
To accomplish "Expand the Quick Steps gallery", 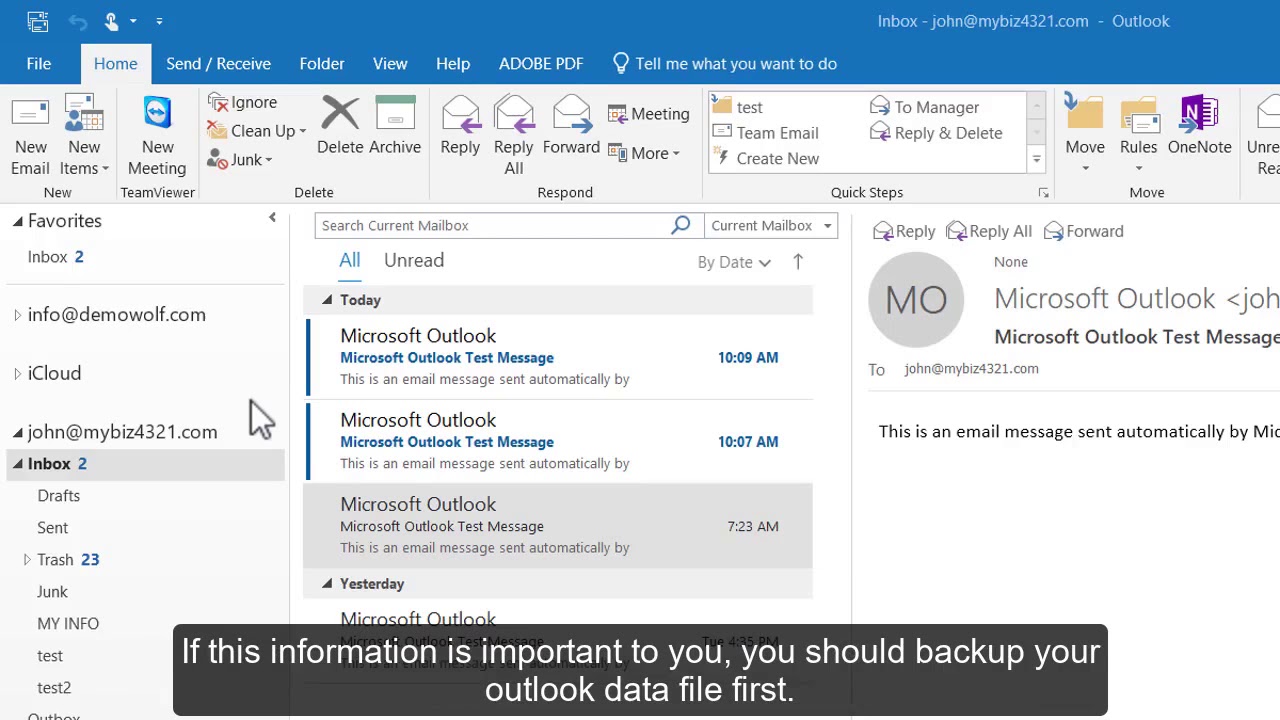I will pos(1036,160).
